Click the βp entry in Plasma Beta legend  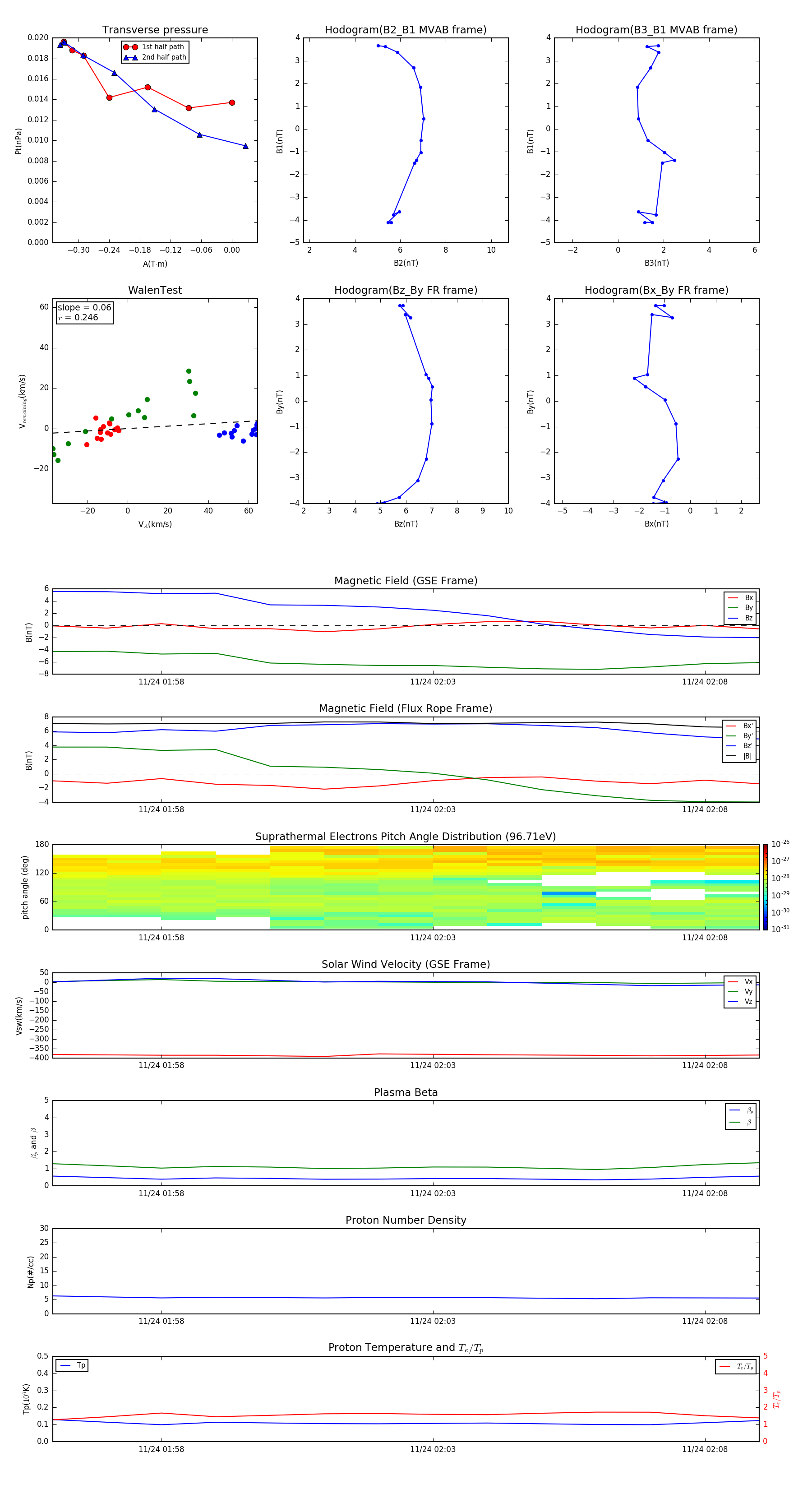741,1110
